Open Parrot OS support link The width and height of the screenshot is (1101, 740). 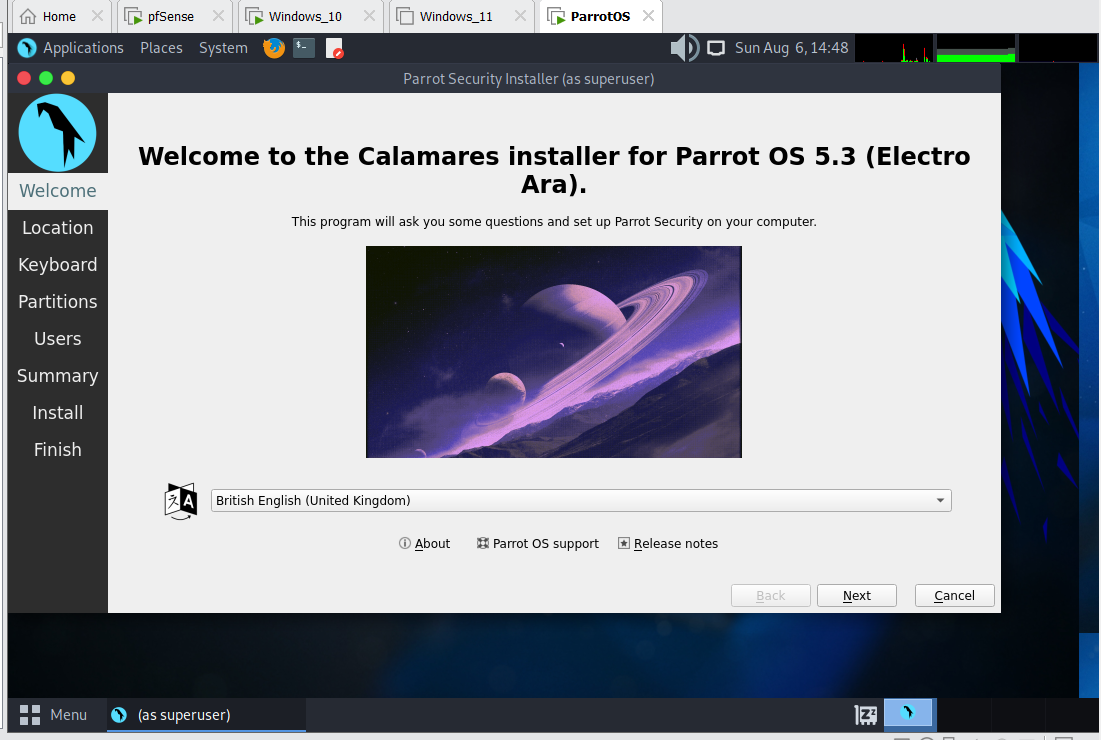(x=538, y=543)
